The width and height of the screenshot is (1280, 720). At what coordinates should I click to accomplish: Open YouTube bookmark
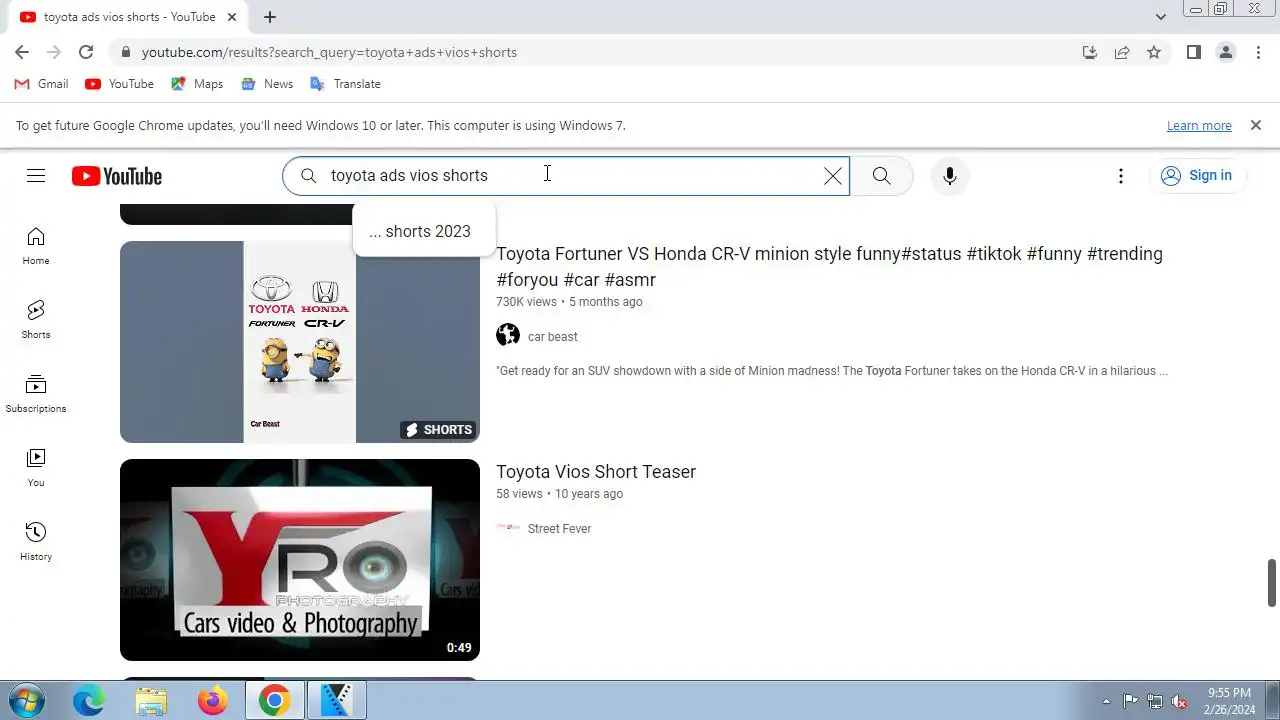click(x=119, y=84)
